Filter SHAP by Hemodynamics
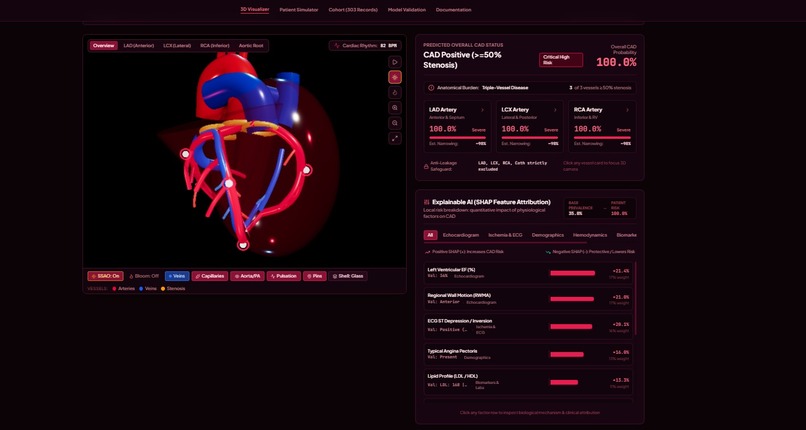This screenshot has width=806, height=430. coord(590,235)
